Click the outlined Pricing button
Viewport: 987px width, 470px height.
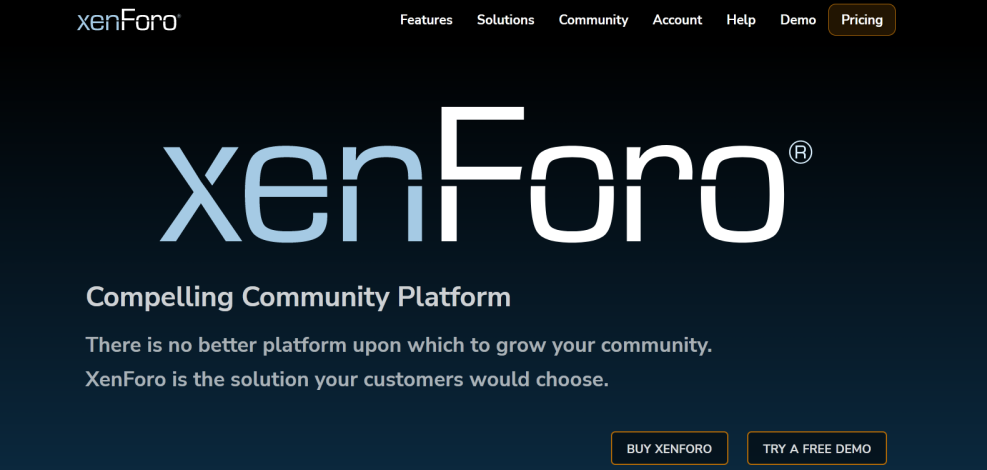(861, 20)
